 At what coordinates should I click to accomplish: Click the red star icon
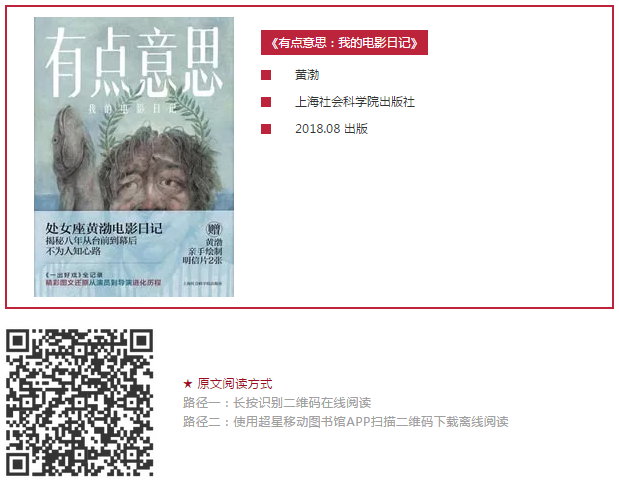(188, 383)
